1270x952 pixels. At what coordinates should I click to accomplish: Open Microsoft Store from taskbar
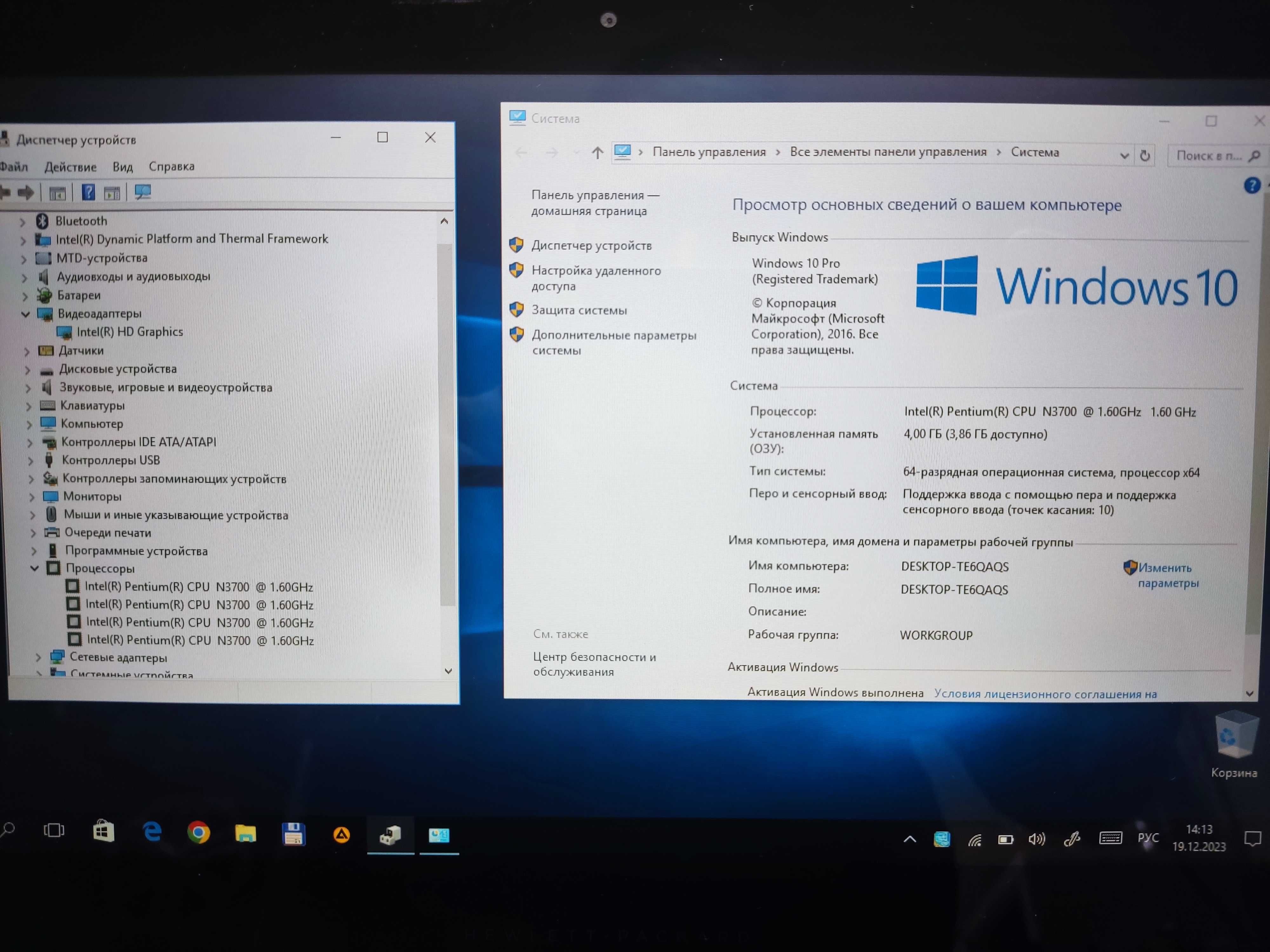[x=103, y=831]
